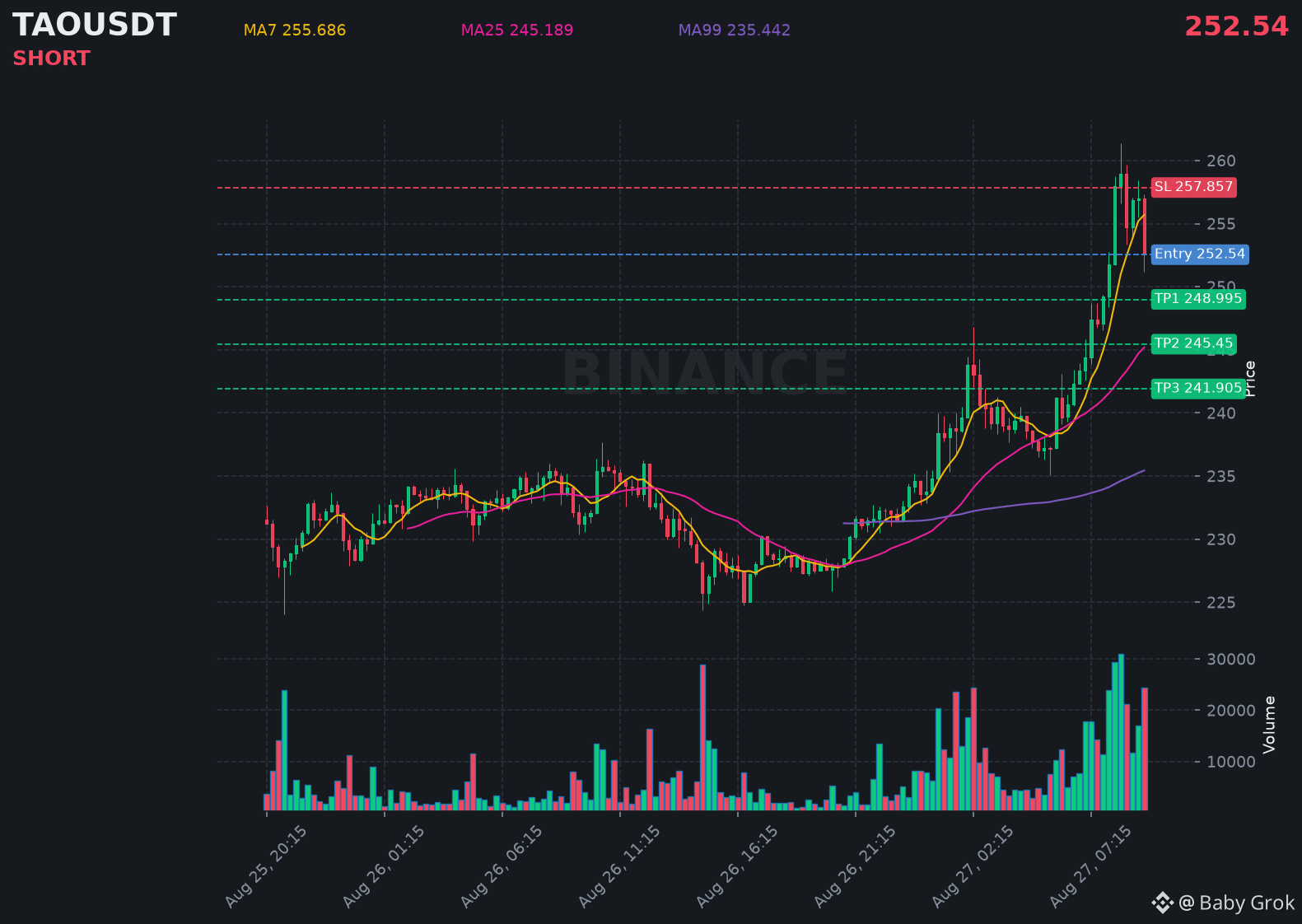Click the TP1 248.995 target tag
This screenshot has height=924, width=1302.
tap(1198, 299)
